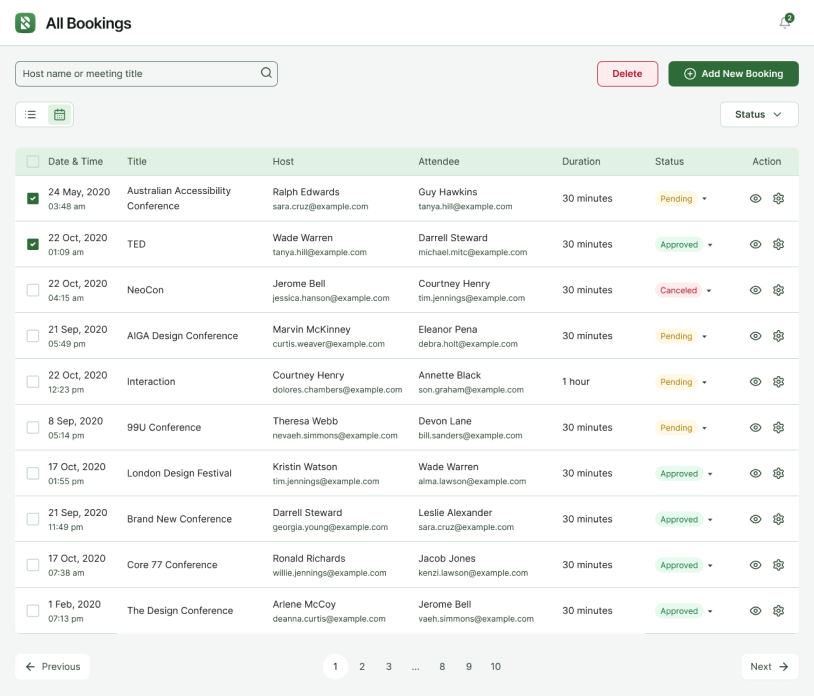
Task: Tick the select-all header checkbox
Action: pyautogui.click(x=33, y=161)
